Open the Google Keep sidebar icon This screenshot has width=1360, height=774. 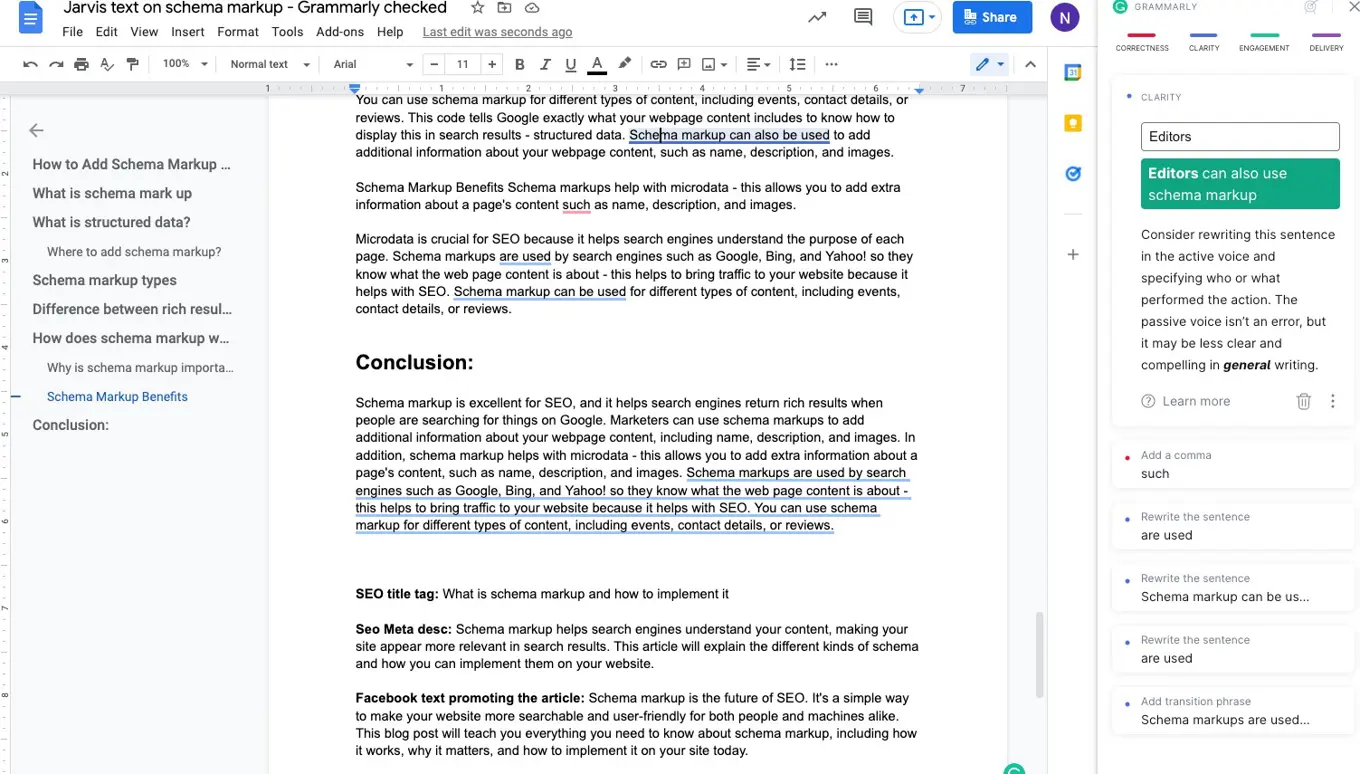[1073, 123]
